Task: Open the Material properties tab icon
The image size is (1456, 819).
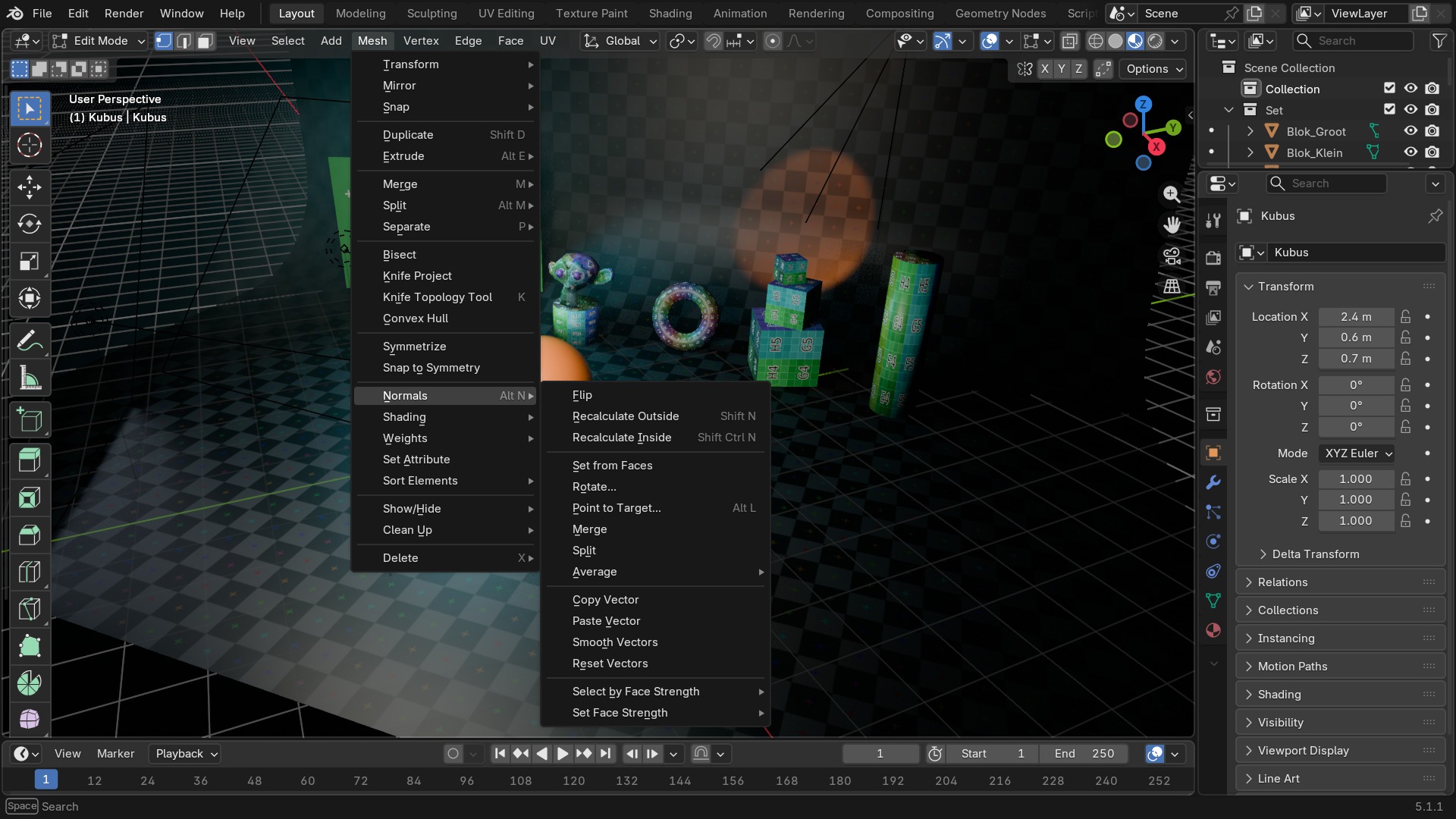Action: click(1213, 630)
